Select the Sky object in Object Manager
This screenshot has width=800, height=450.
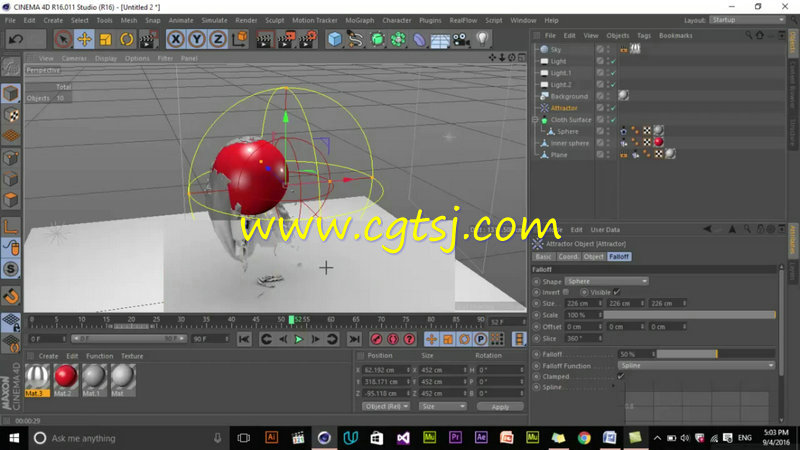556,49
